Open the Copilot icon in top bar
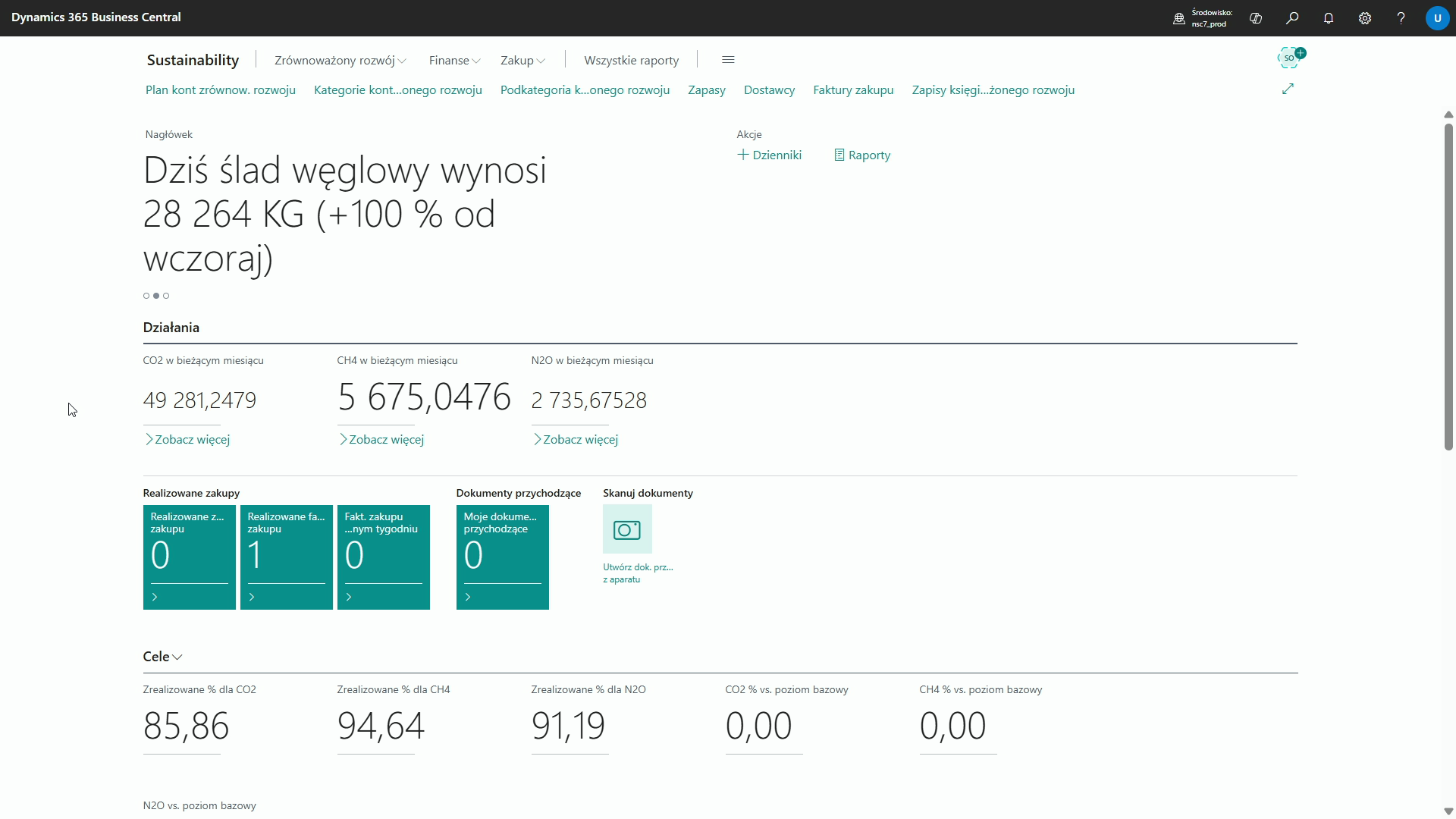This screenshot has width=1456, height=819. (x=1256, y=18)
